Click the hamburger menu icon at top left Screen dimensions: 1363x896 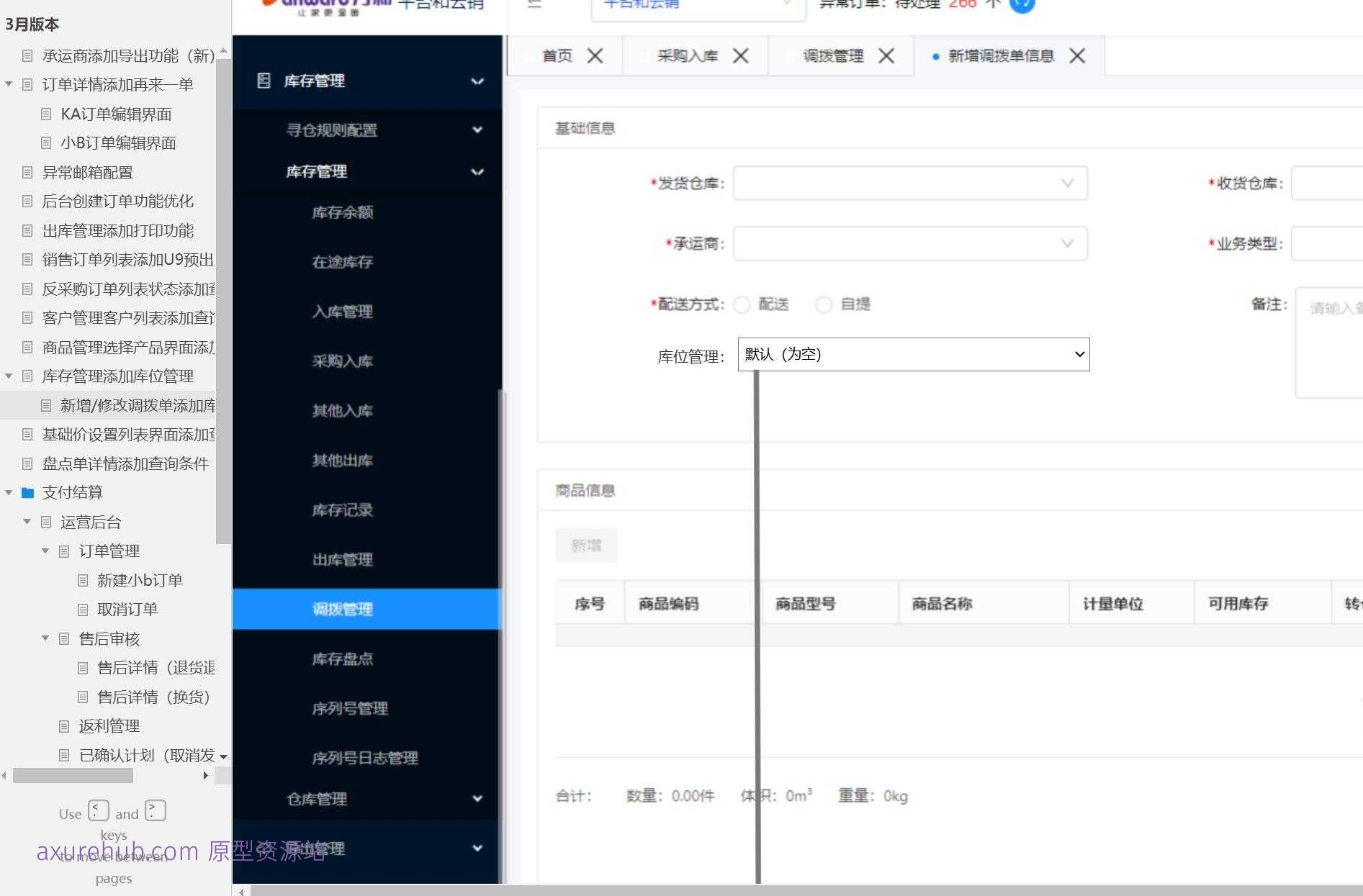pyautogui.click(x=534, y=4)
